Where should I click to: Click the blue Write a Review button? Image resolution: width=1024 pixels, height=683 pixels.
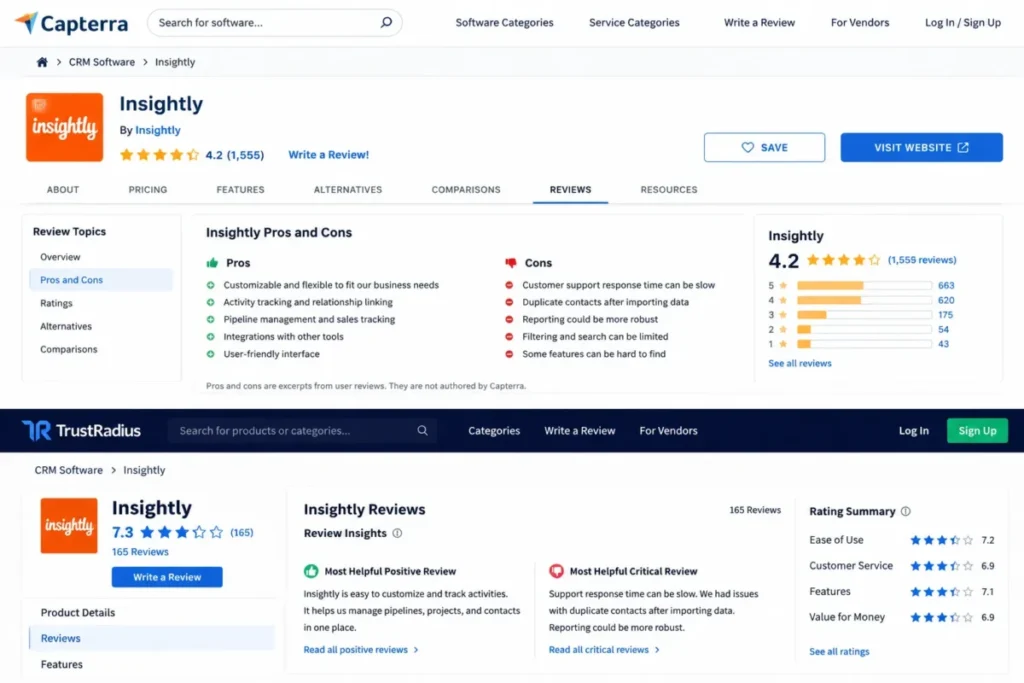[x=167, y=577]
